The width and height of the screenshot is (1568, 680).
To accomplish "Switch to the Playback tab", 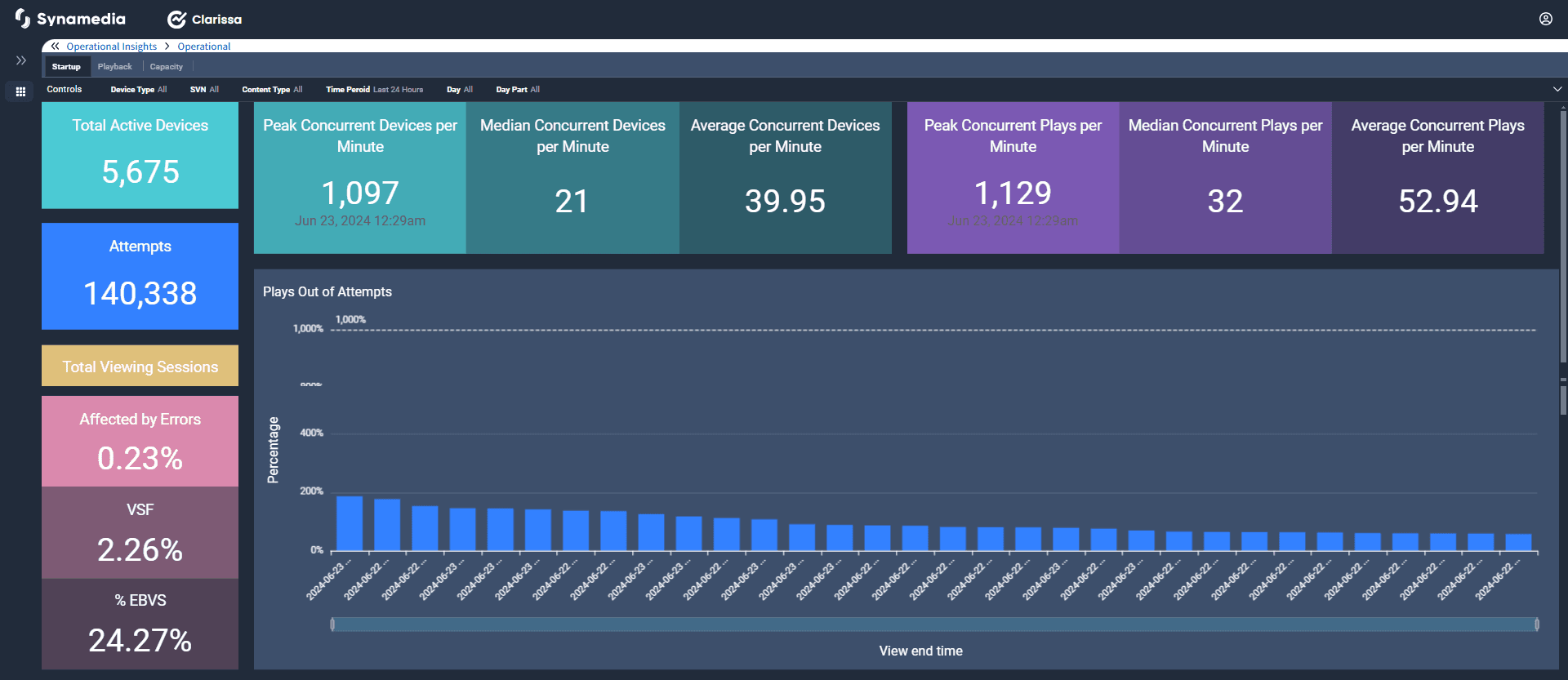I will (x=114, y=67).
